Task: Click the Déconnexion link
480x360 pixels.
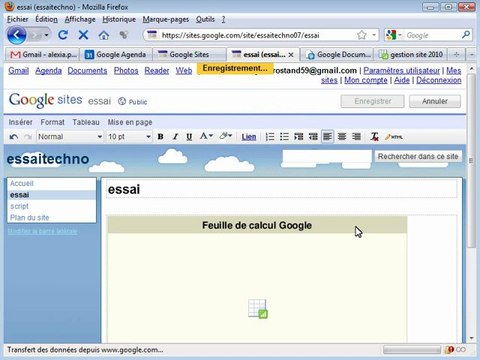Action: [439, 80]
